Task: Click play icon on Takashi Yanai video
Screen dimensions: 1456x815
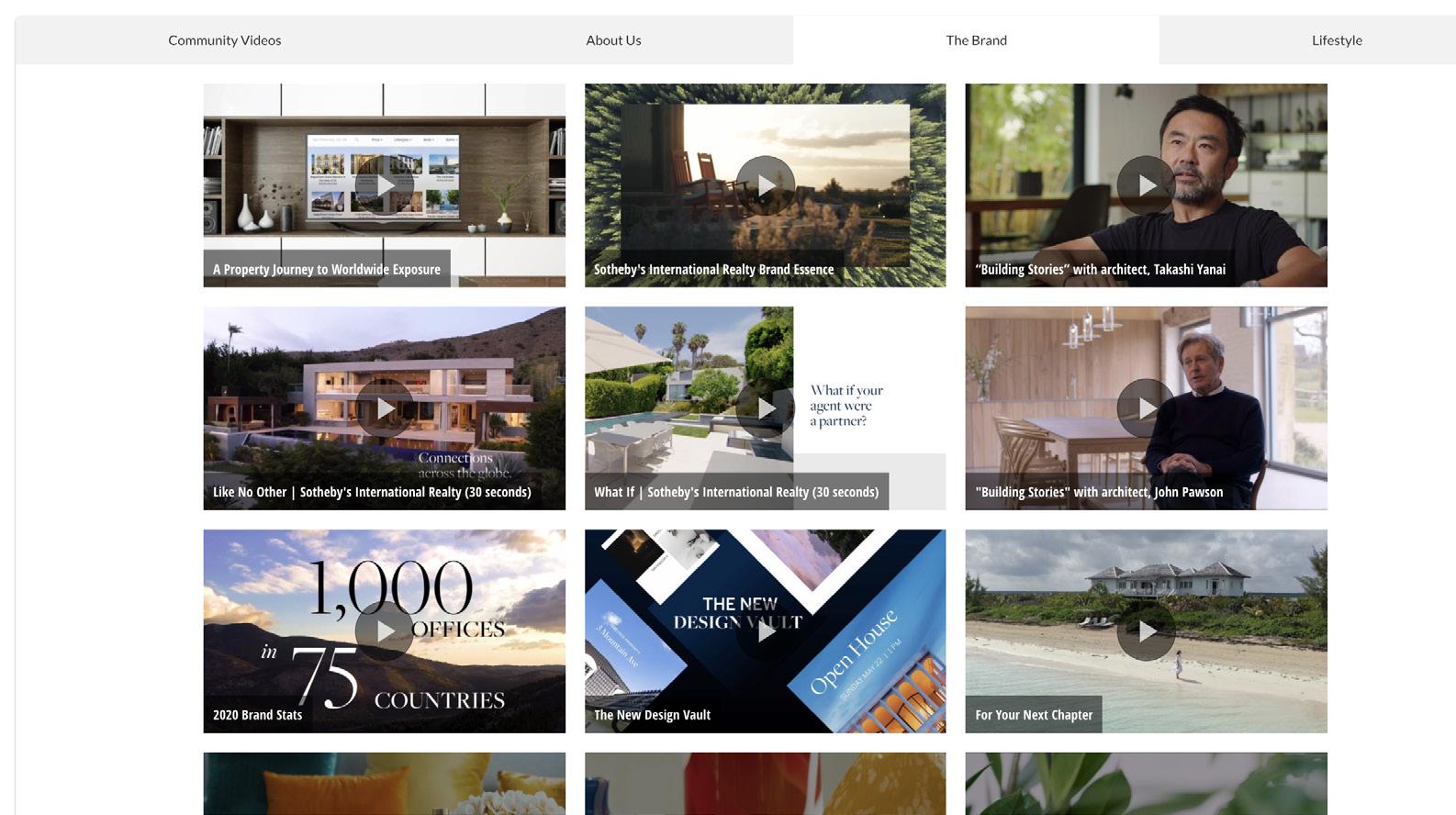Action: [x=1146, y=185]
